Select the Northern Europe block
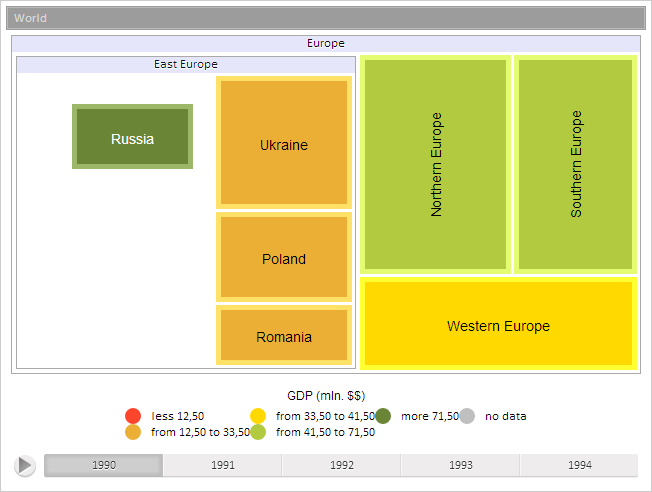The image size is (652, 492). pos(435,164)
